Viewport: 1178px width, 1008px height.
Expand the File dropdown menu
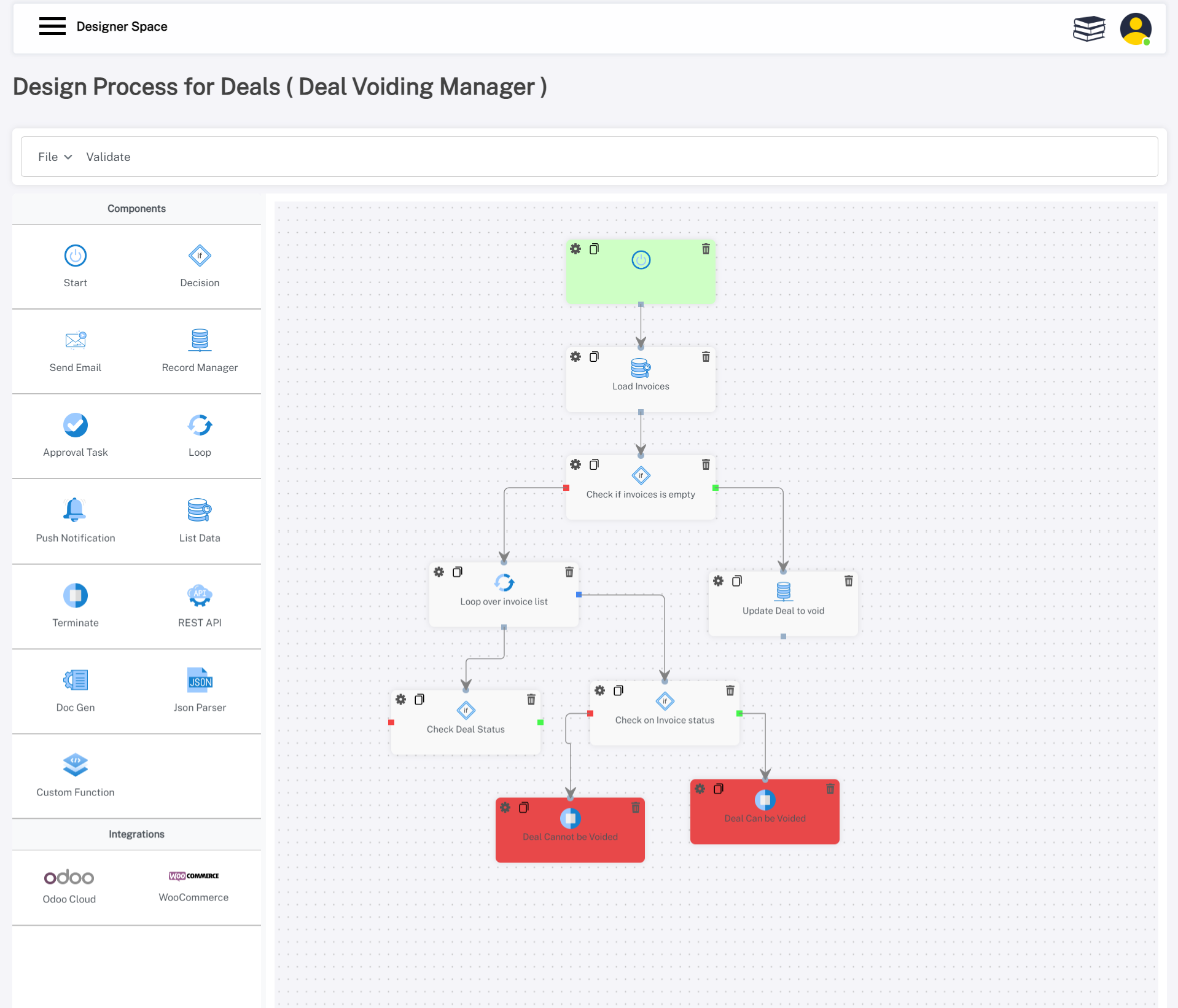[55, 157]
